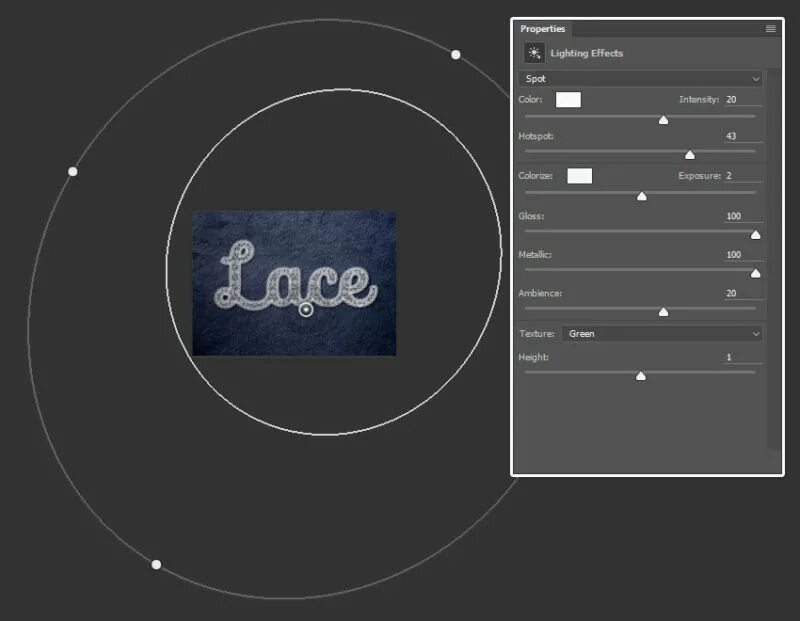
Task: Click the Exposure slider handle
Action: coord(642,196)
